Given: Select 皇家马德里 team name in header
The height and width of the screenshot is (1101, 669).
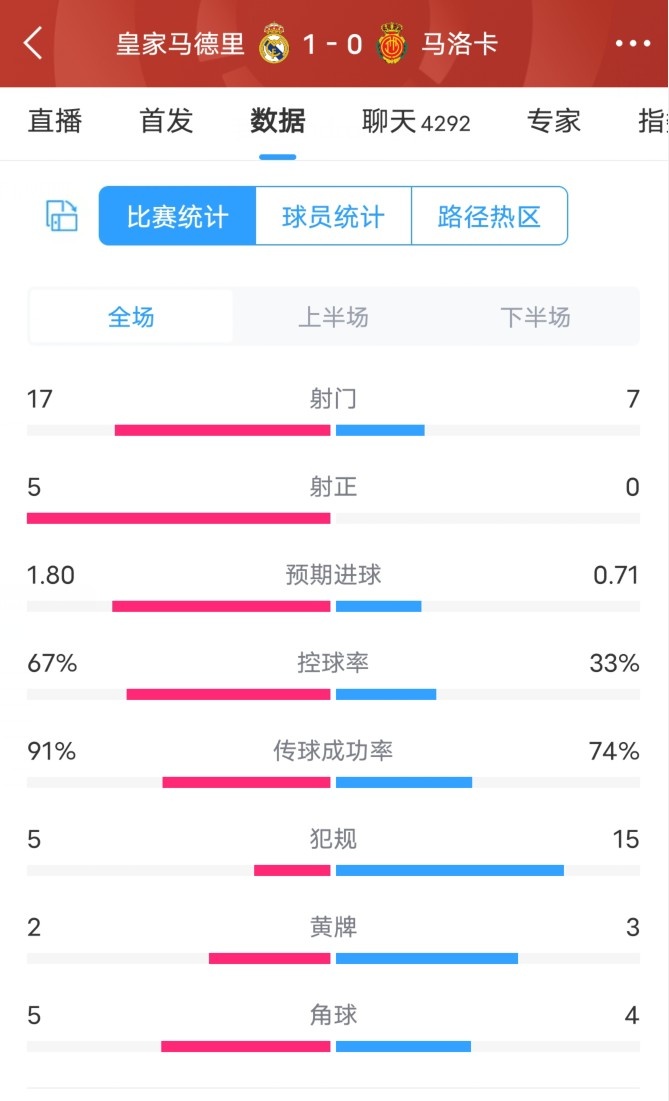Looking at the screenshot, I should tap(180, 44).
